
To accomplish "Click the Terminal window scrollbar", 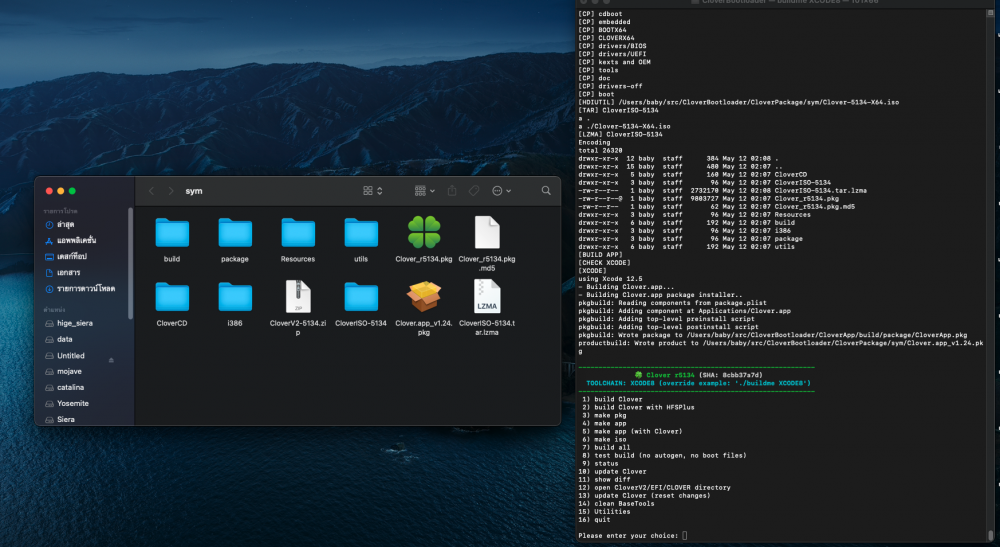I will [990, 535].
